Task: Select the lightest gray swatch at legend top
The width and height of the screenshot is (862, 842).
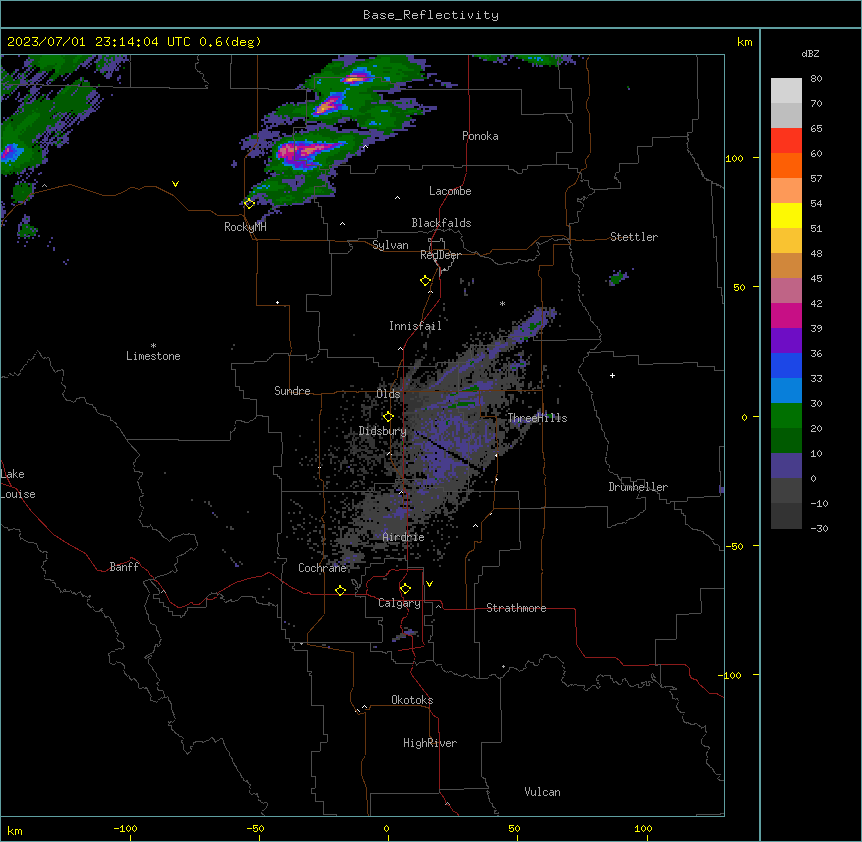Action: pos(786,90)
